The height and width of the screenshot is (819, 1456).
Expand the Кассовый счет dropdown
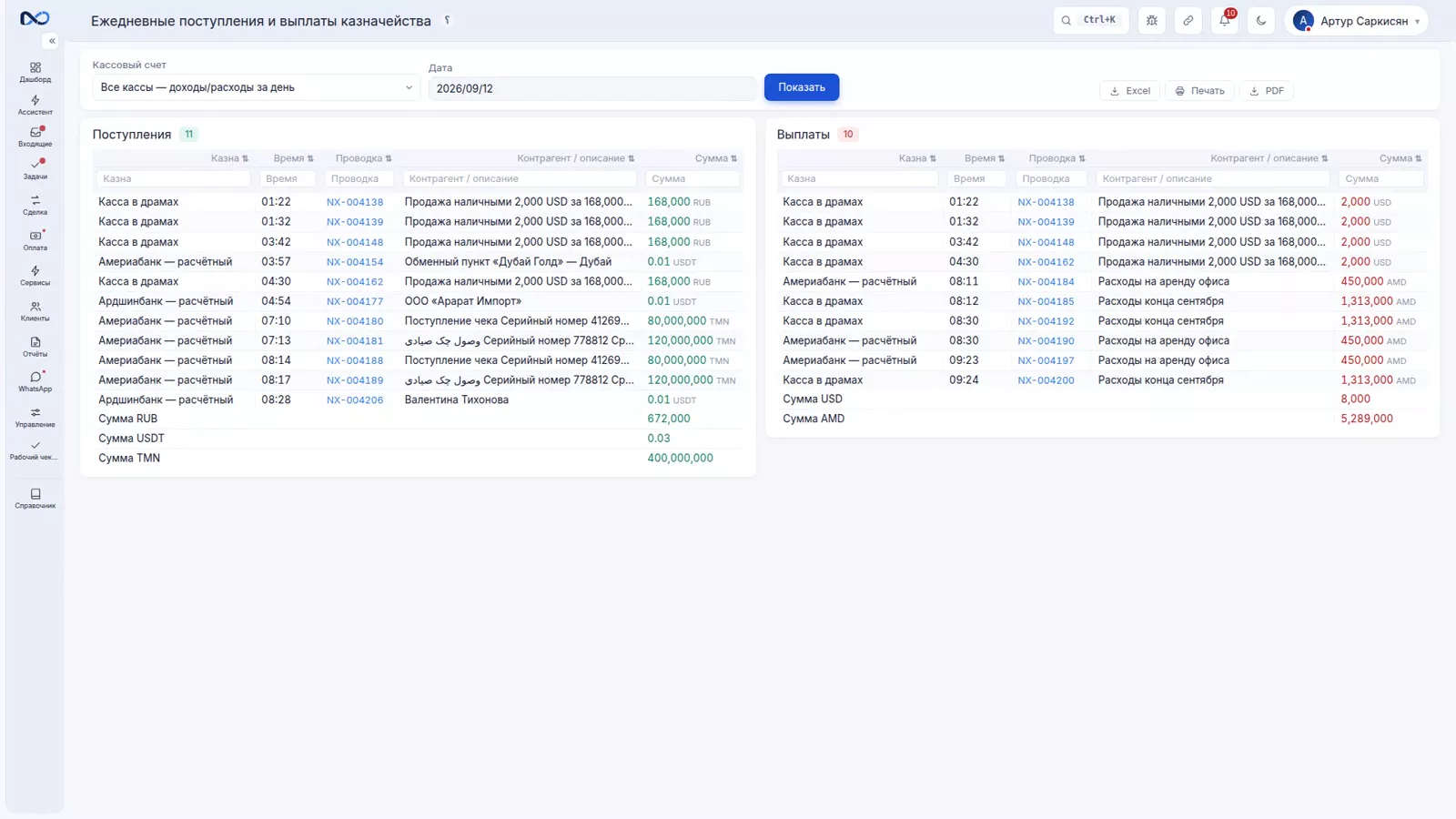[256, 87]
